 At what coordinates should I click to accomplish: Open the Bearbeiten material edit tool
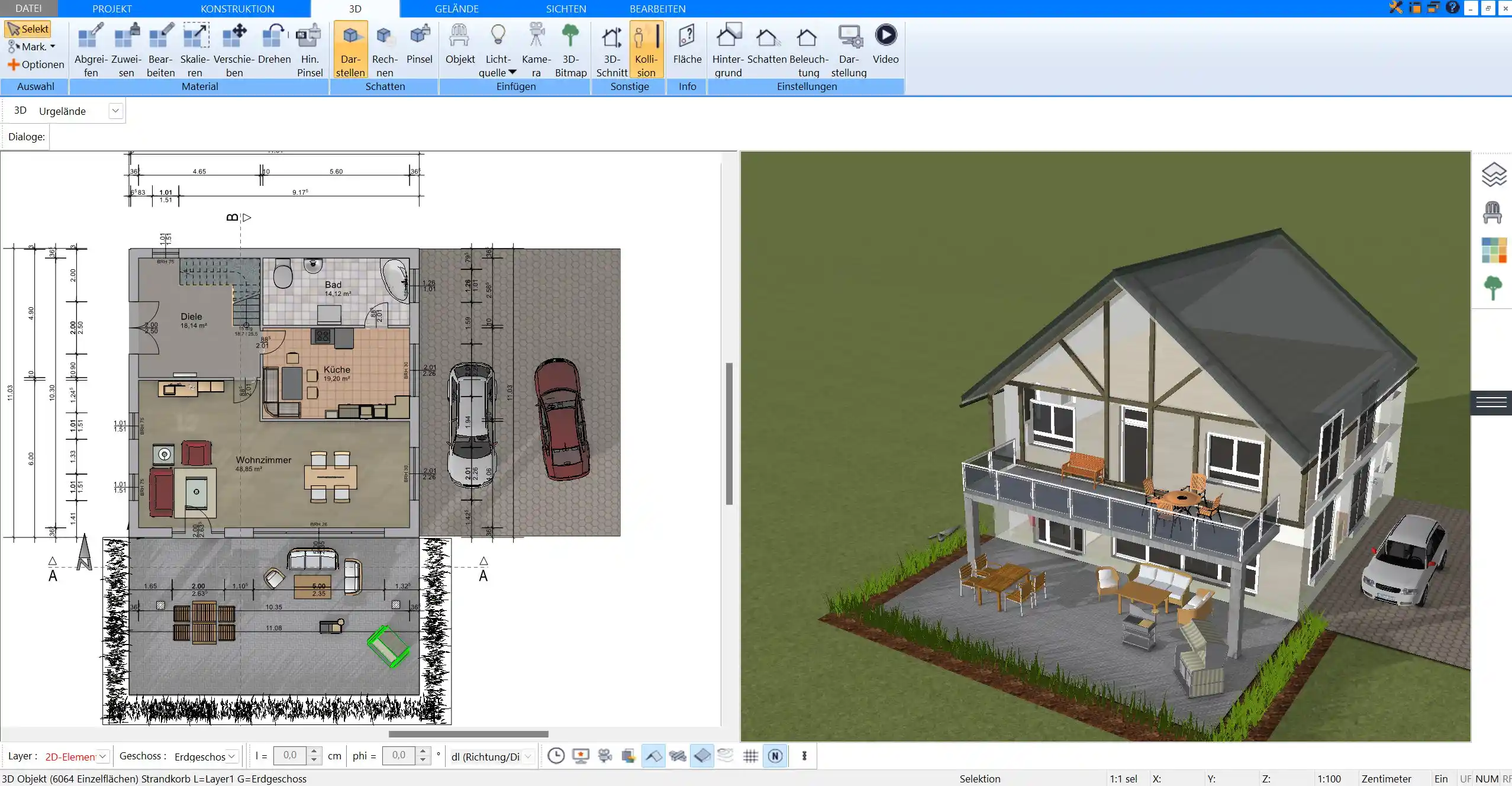[x=161, y=50]
